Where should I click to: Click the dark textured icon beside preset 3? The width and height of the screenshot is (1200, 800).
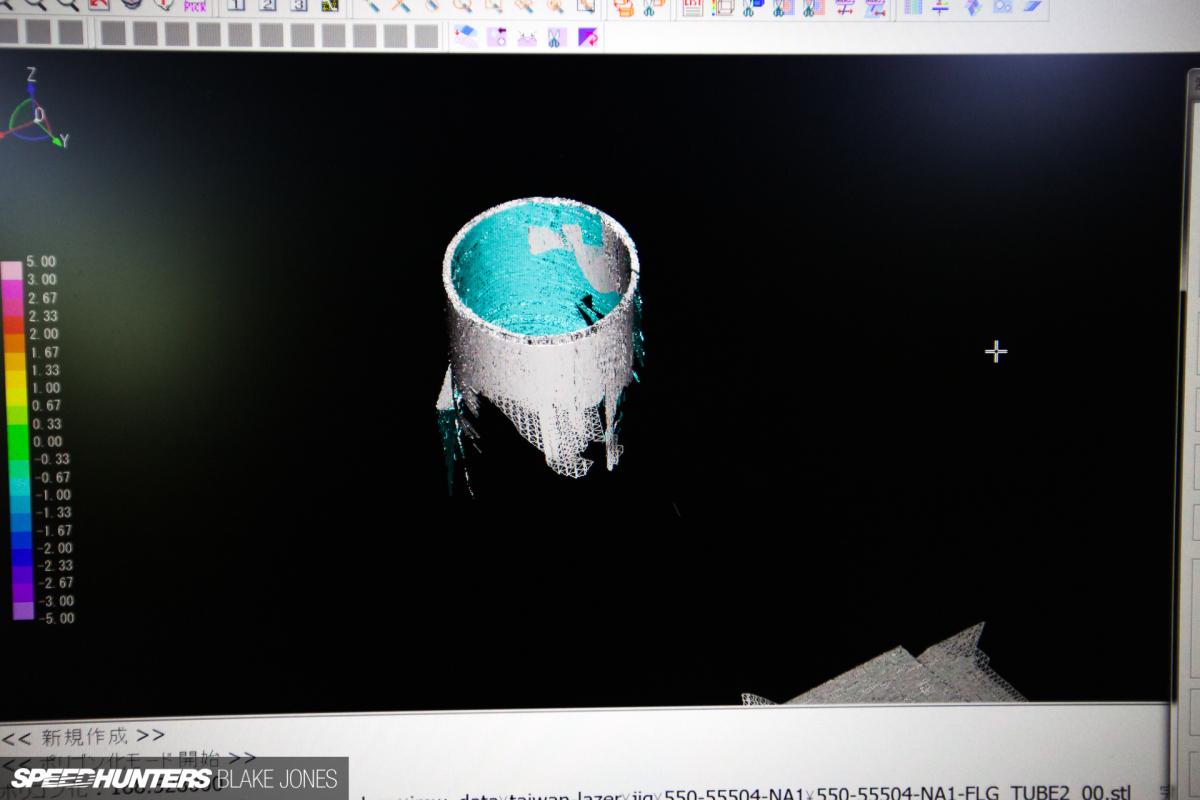point(329,4)
